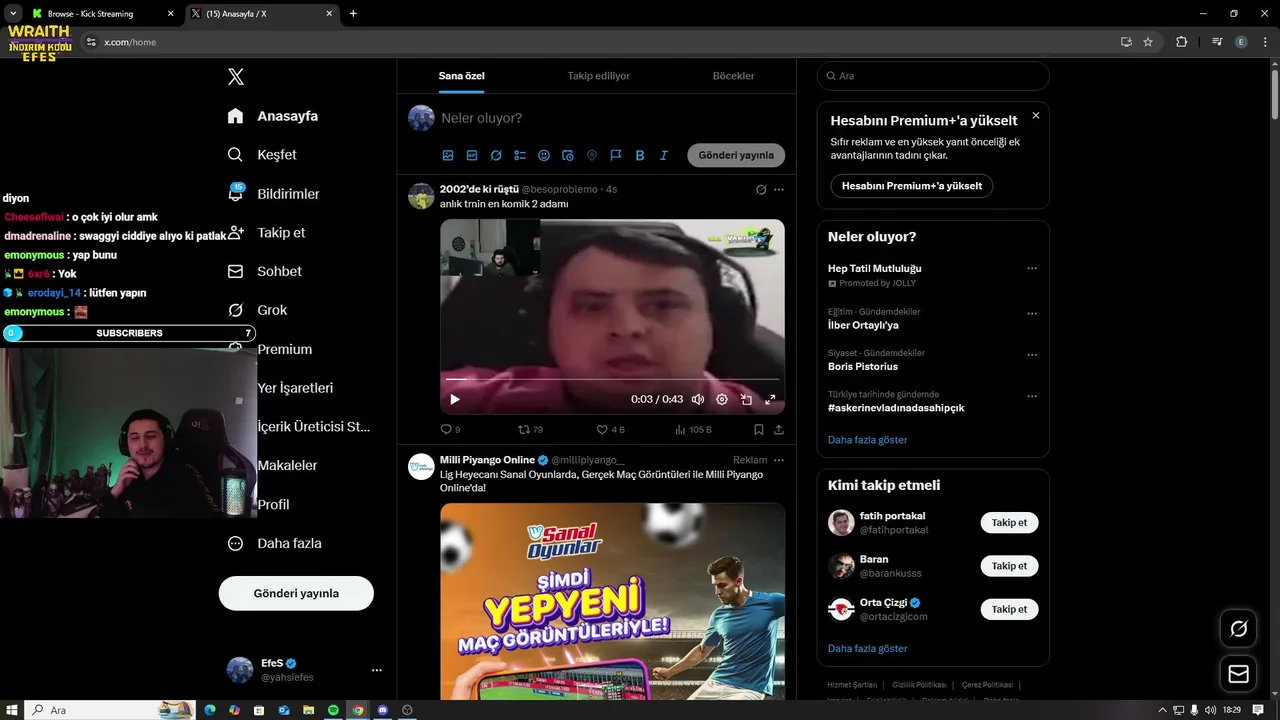
Task: Open Spotify from the taskbar
Action: [x=332, y=710]
